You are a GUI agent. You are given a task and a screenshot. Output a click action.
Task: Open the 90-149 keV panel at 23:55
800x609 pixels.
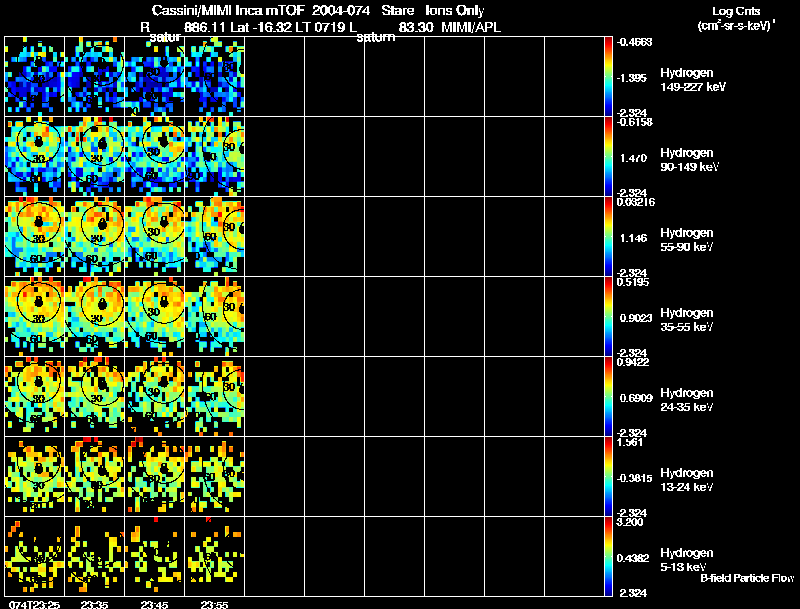215,157
